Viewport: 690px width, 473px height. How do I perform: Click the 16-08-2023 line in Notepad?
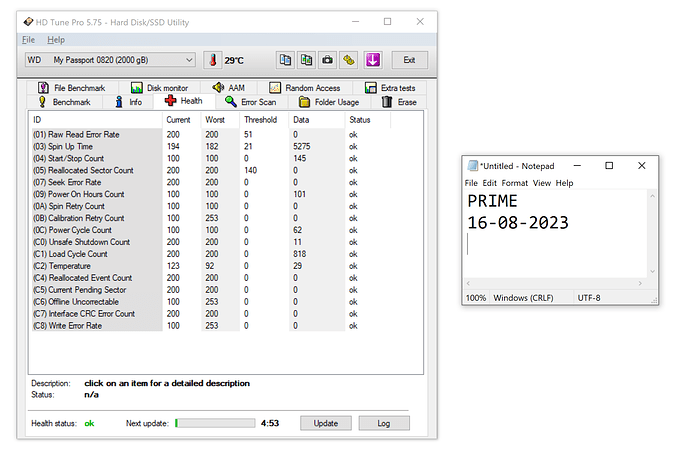click(x=518, y=223)
